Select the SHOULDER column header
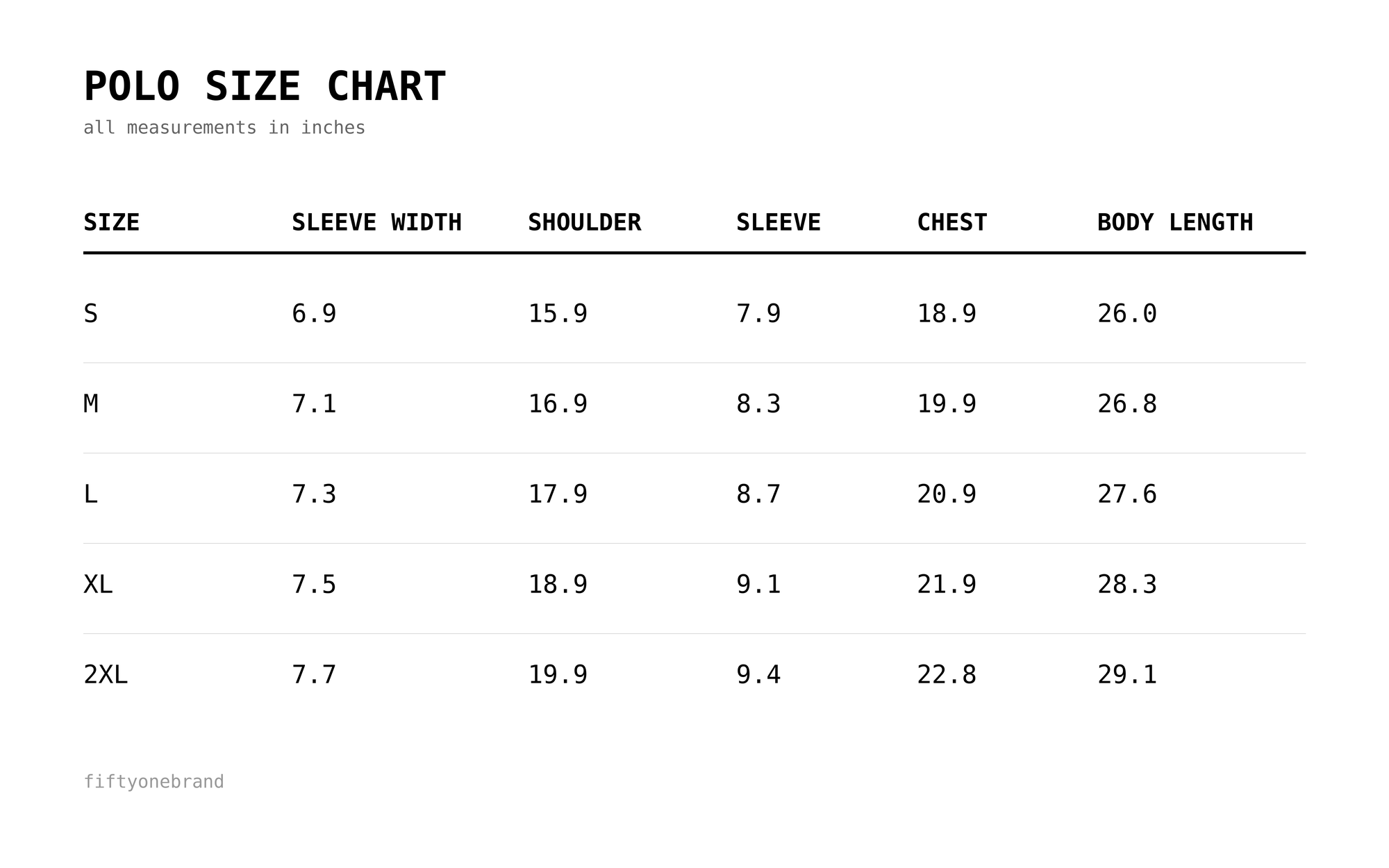The height and width of the screenshot is (868, 1389). click(584, 223)
